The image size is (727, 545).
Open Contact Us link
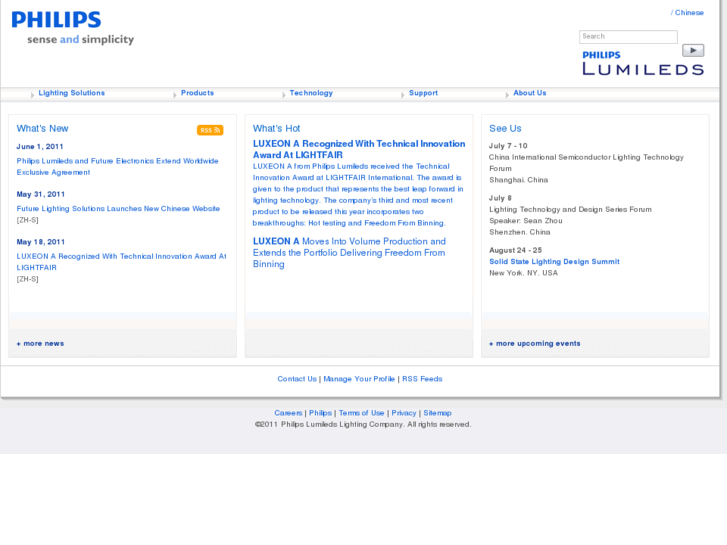(x=297, y=379)
